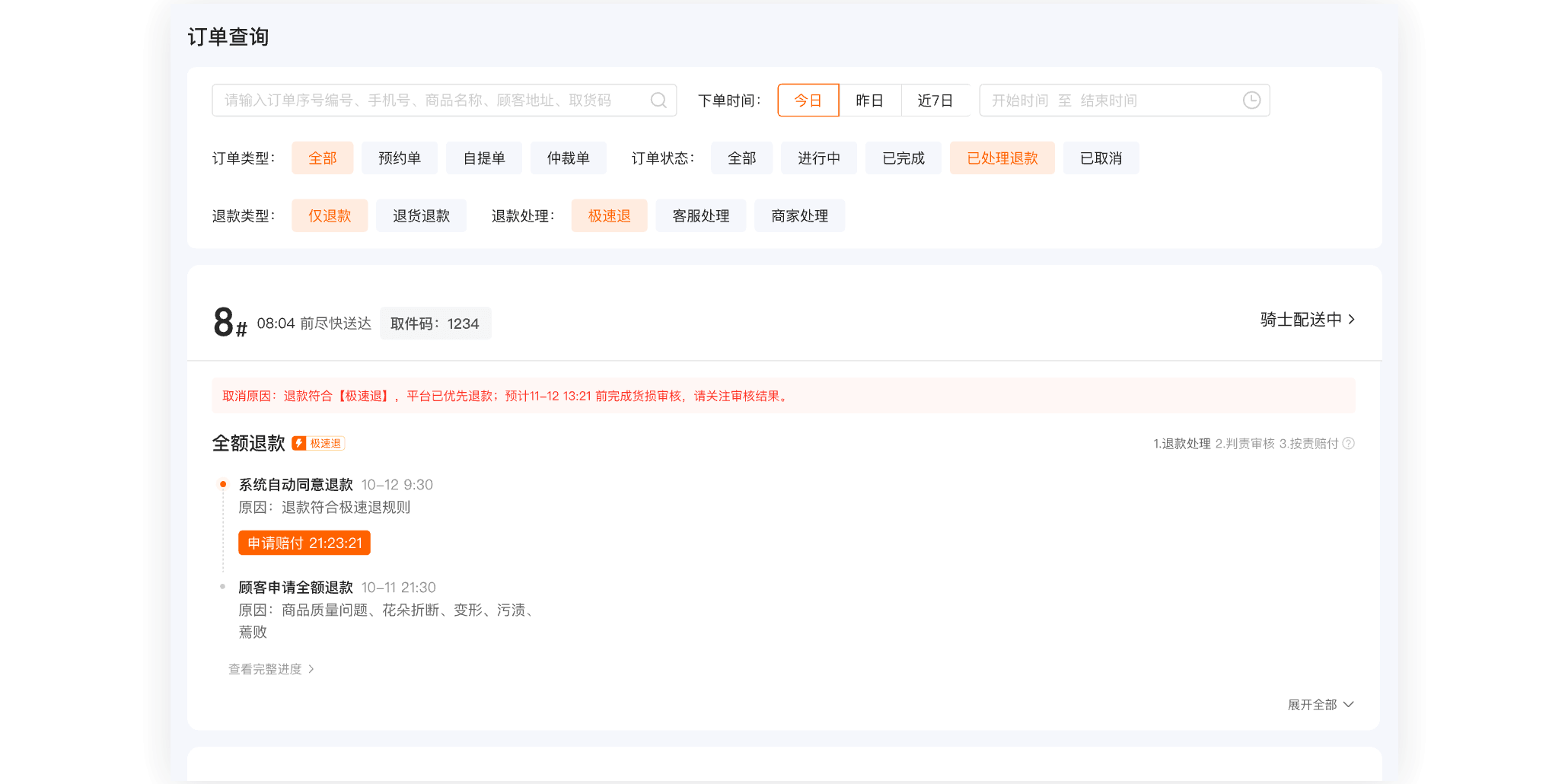The image size is (1568, 784).
Task: Click the order search input field
Action: [426, 100]
